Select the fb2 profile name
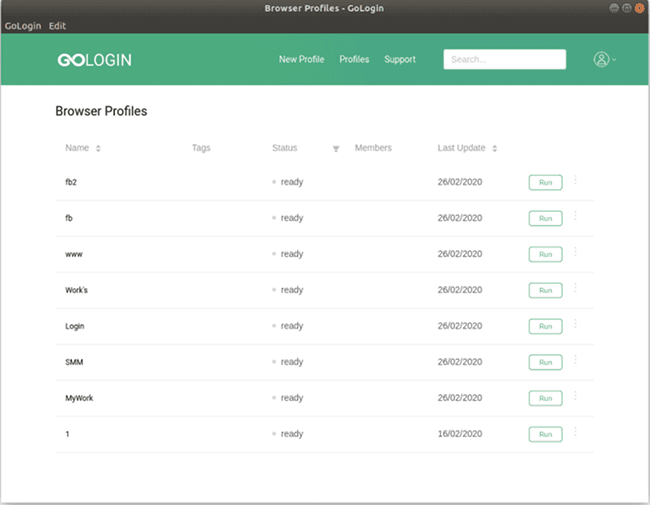The image size is (650, 505). pos(71,182)
